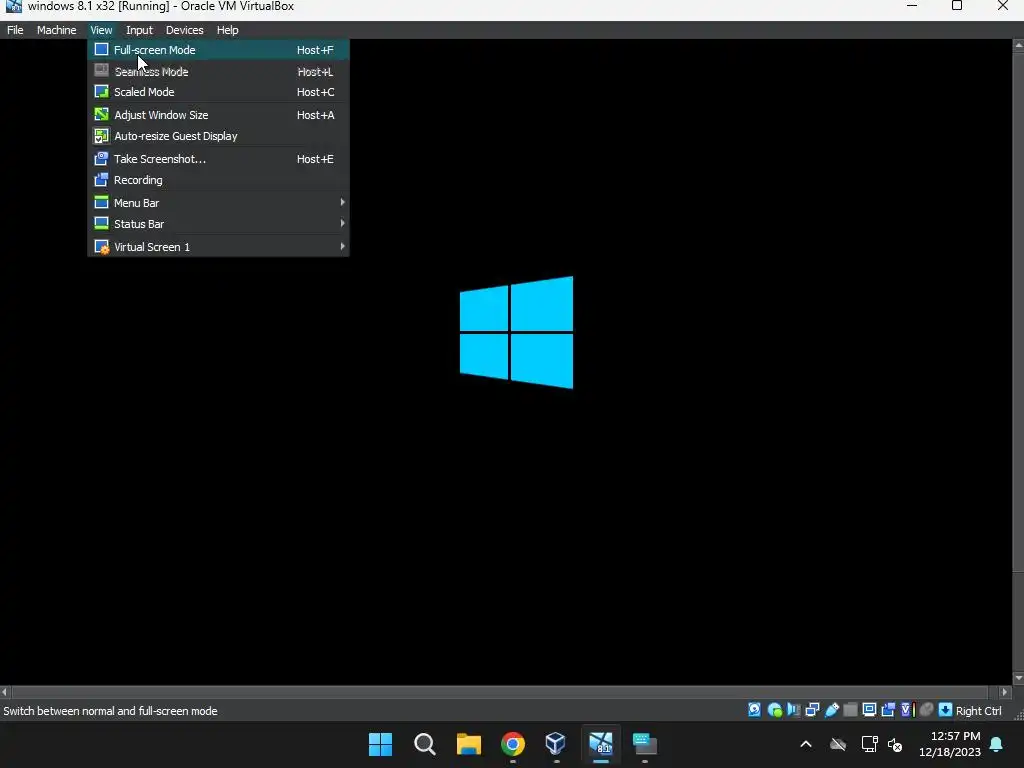1024x768 pixels.
Task: Choose the Seamless Mode entry
Action: tap(218, 71)
